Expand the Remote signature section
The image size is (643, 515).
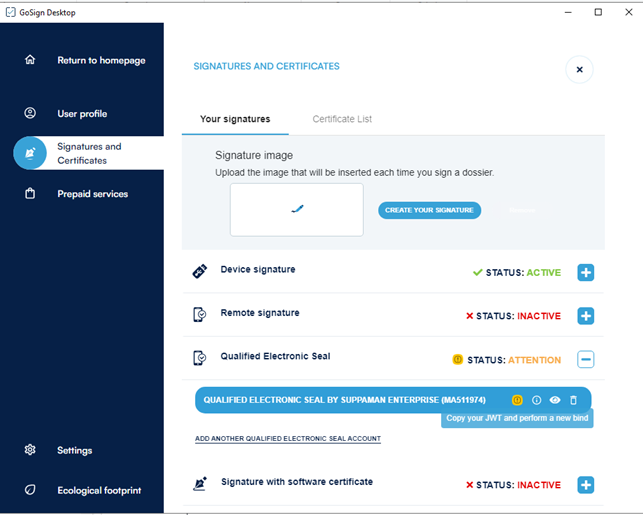coord(586,316)
